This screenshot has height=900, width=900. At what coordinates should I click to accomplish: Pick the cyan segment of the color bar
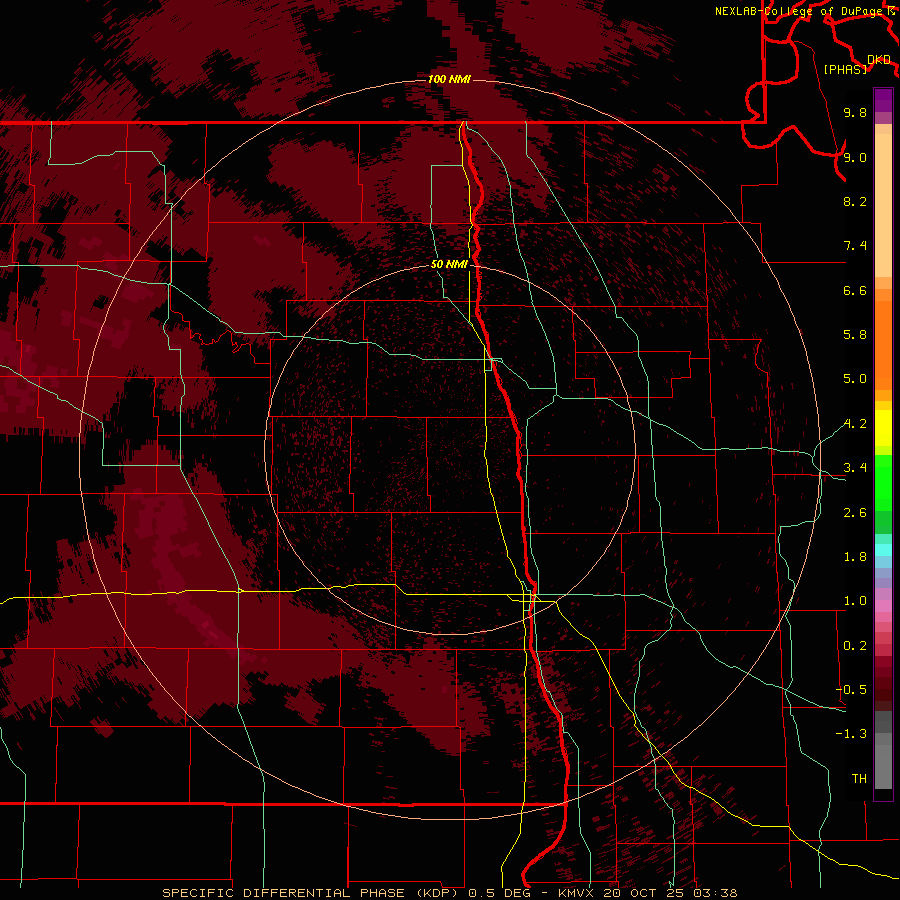click(883, 550)
